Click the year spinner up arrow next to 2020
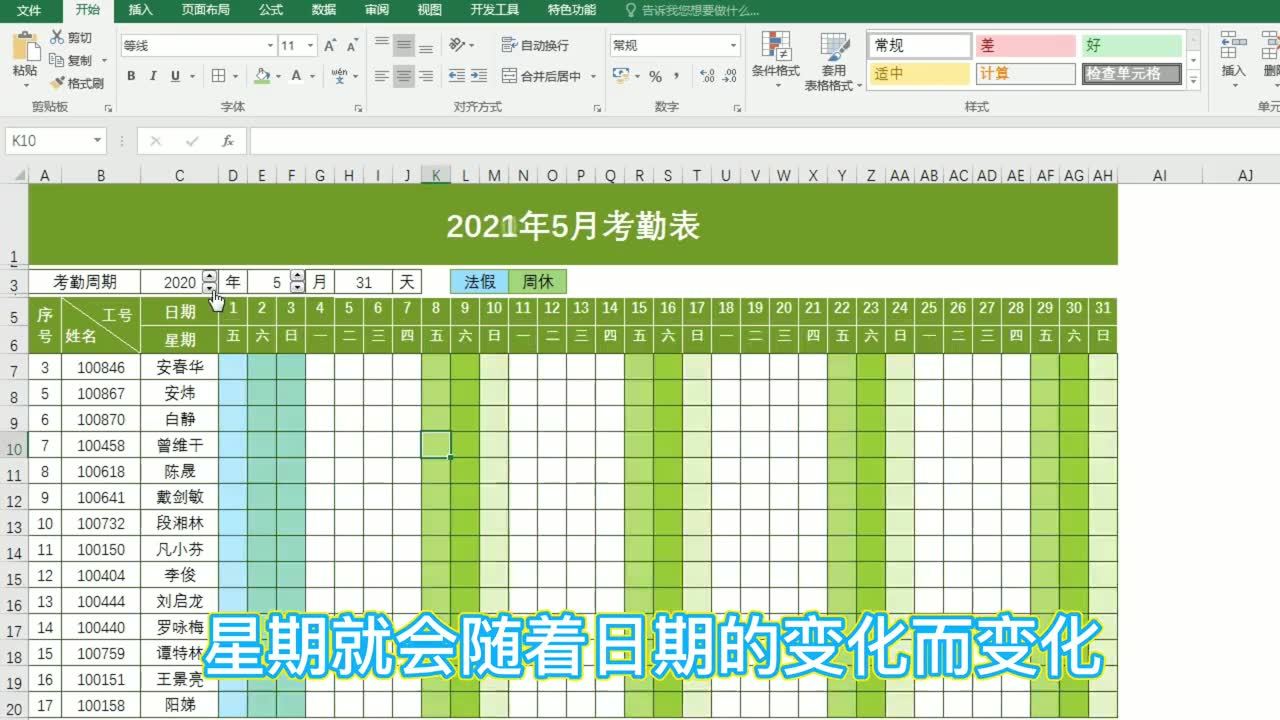1280x720 pixels. coord(209,276)
